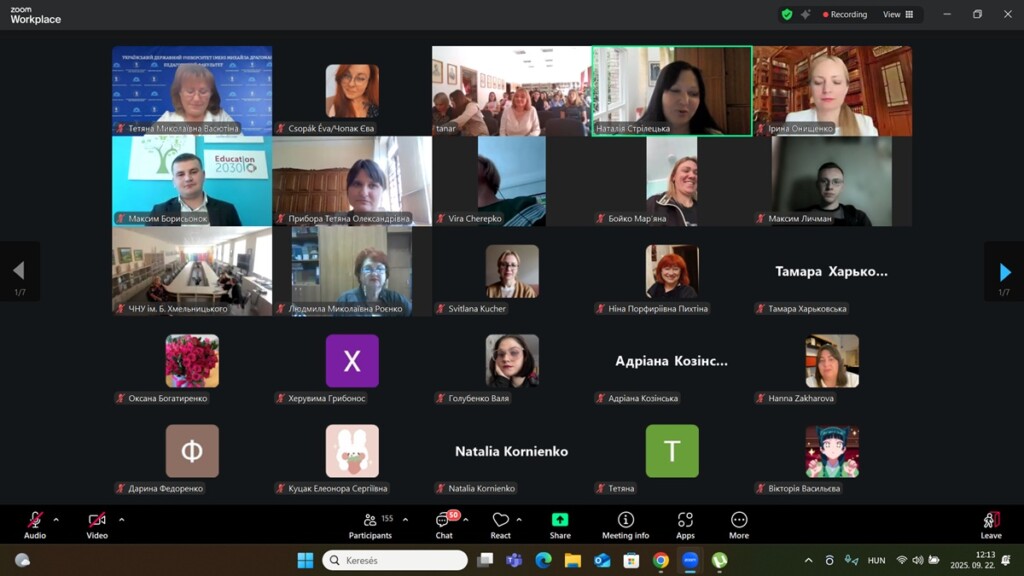Image resolution: width=1024 pixels, height=576 pixels.
Task: Leave the meeting
Action: click(991, 525)
